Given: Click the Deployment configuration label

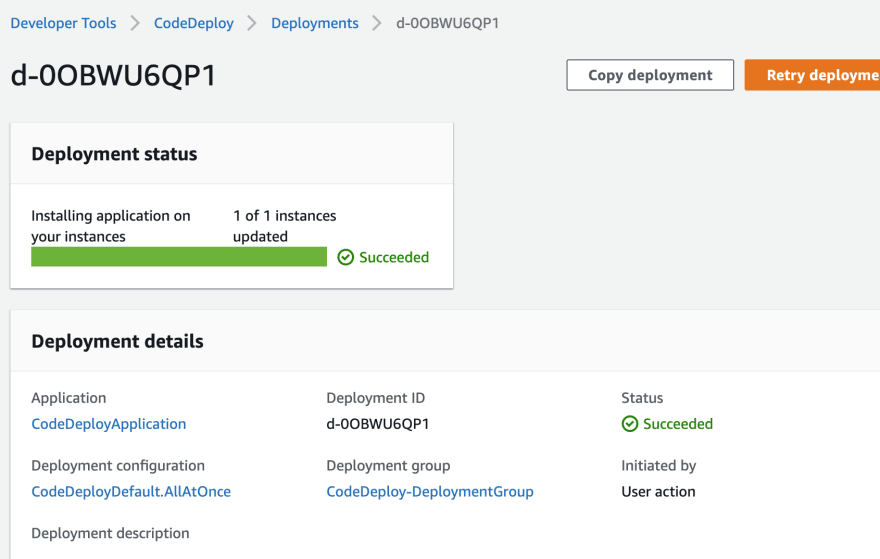Looking at the screenshot, I should (x=118, y=465).
